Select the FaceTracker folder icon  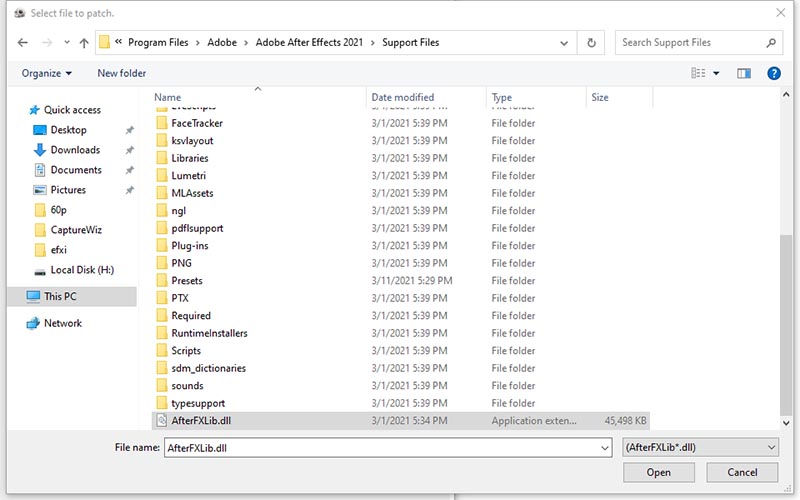[161, 123]
